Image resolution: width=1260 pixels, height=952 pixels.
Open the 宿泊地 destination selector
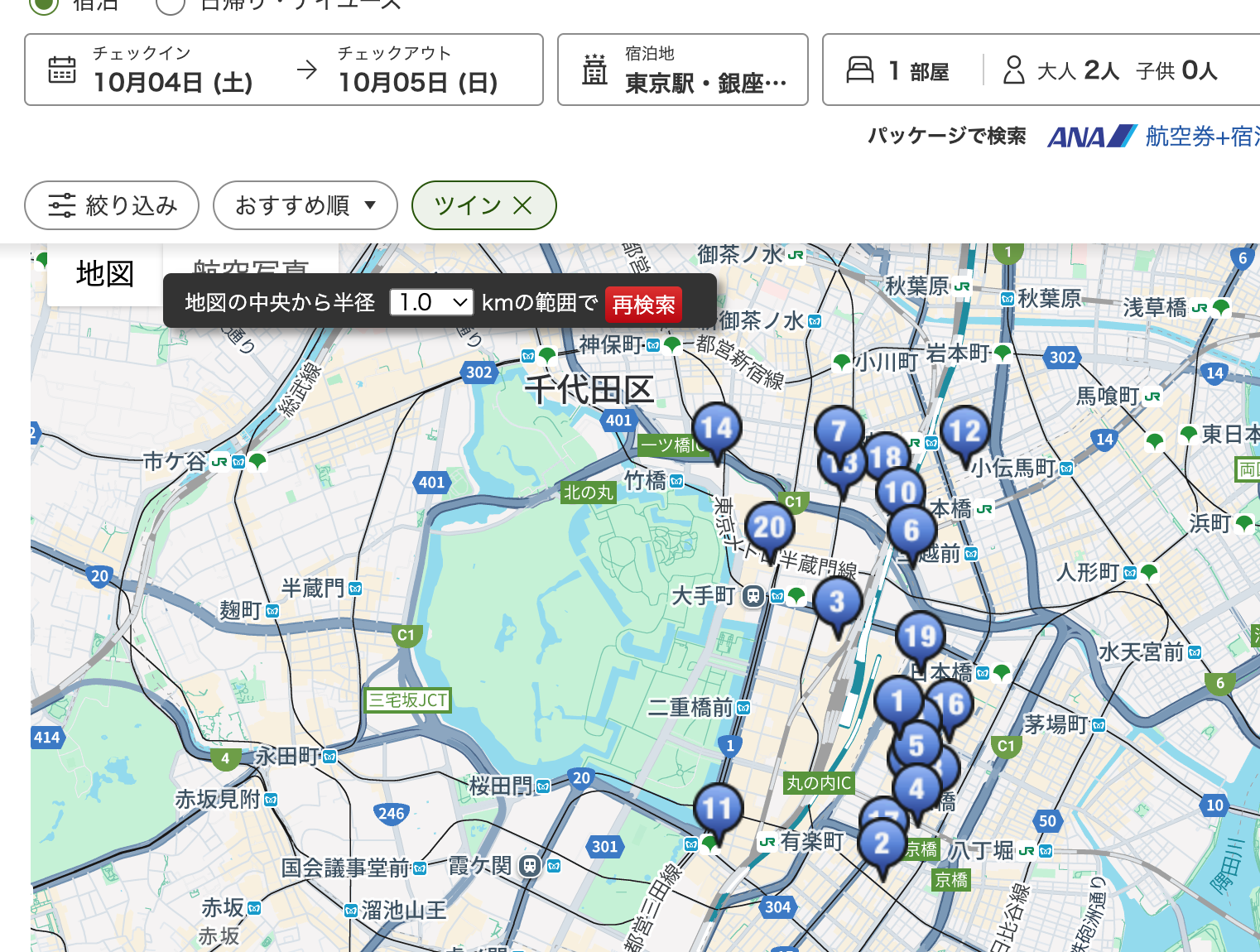(x=682, y=70)
